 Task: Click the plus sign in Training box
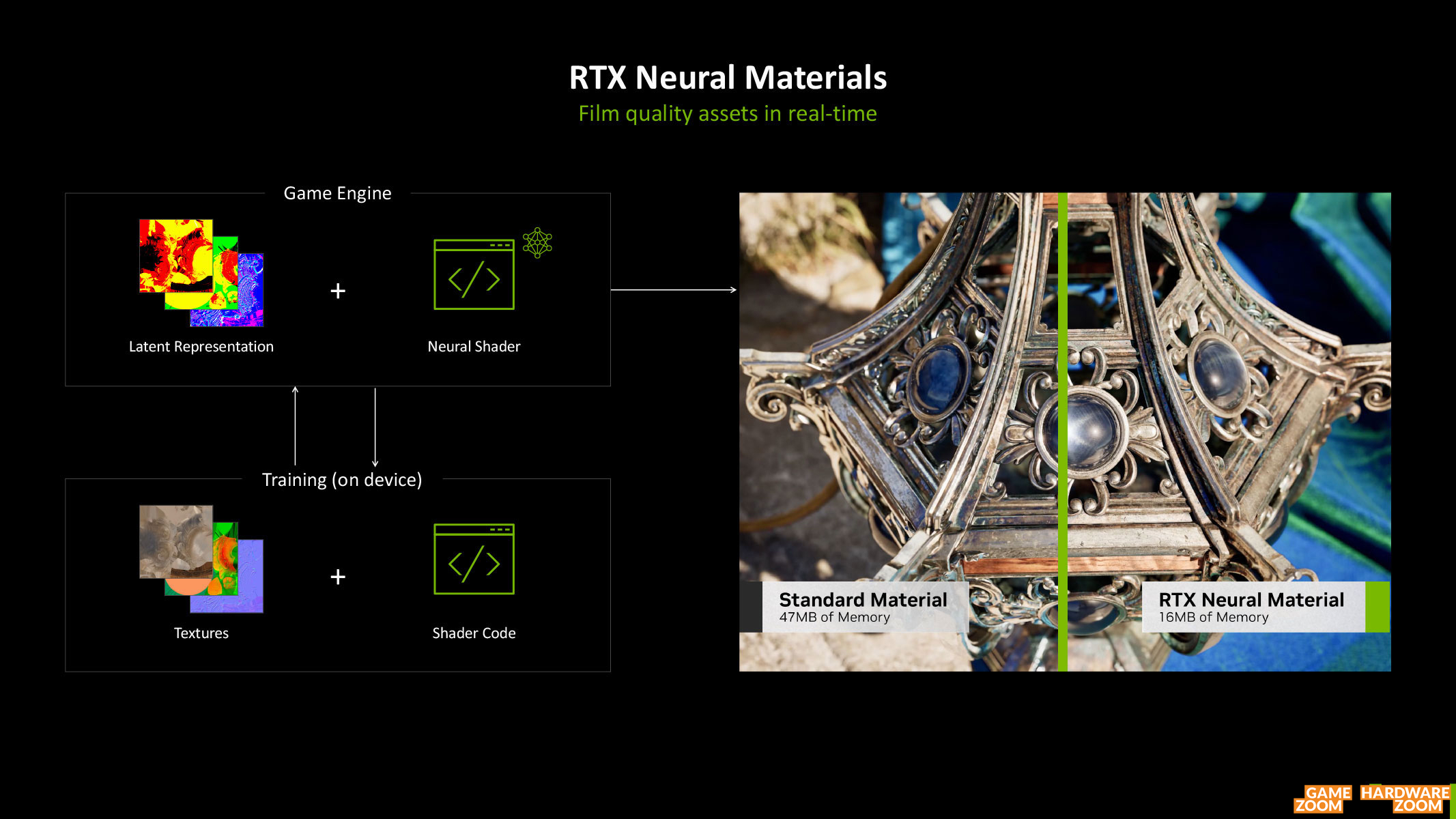point(338,577)
